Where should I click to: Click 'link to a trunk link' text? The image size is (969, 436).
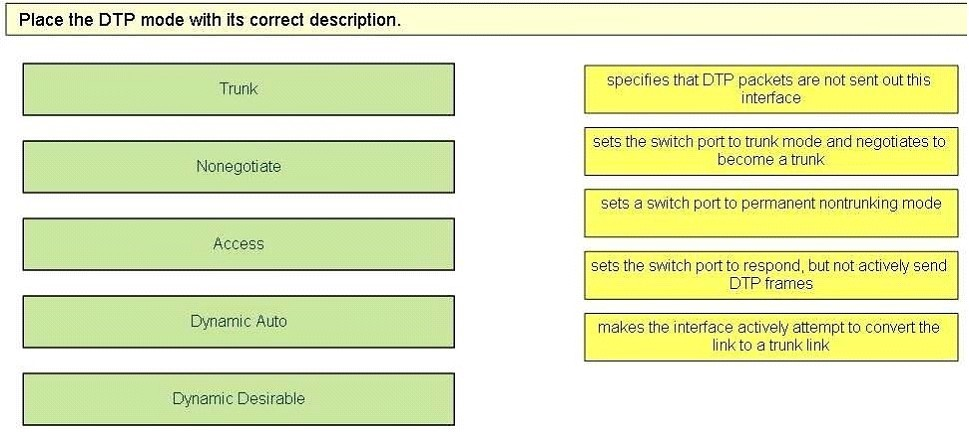point(771,346)
